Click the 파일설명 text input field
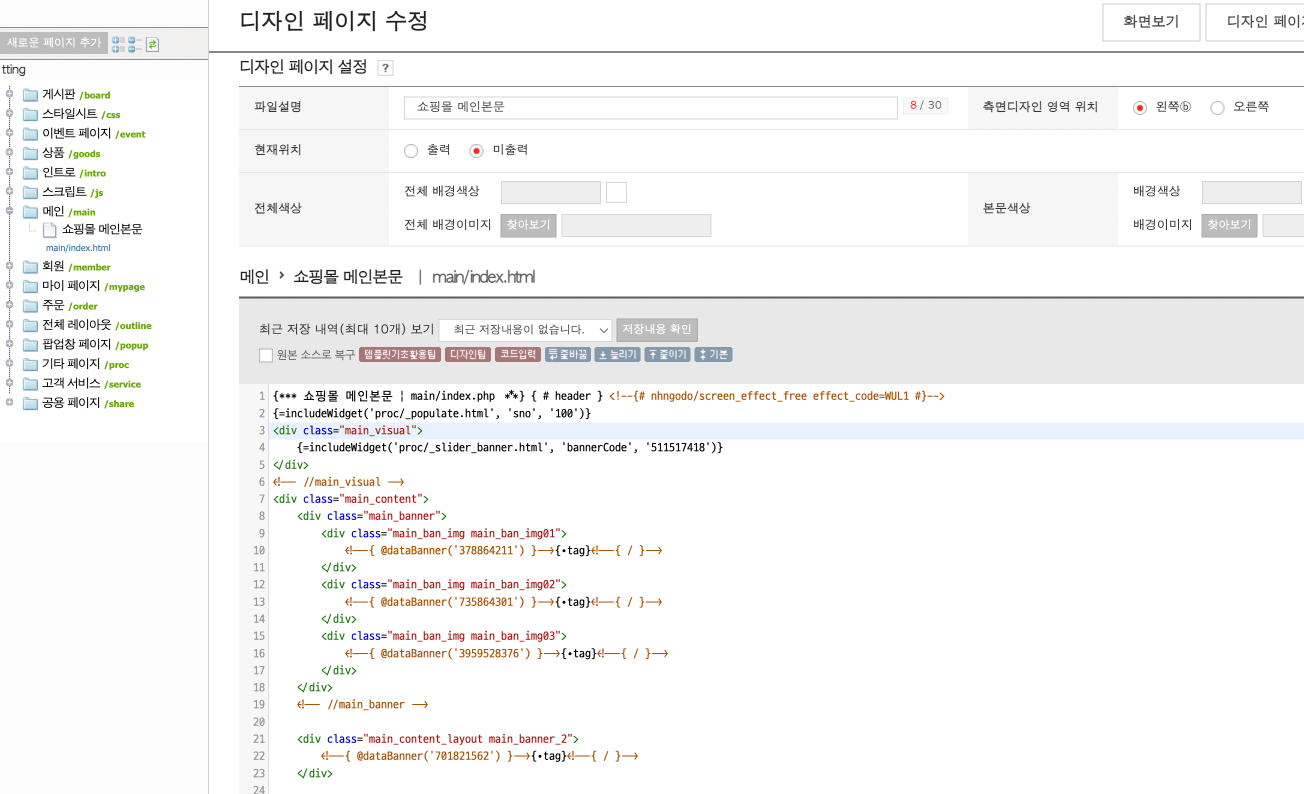1304x794 pixels. tap(650, 107)
